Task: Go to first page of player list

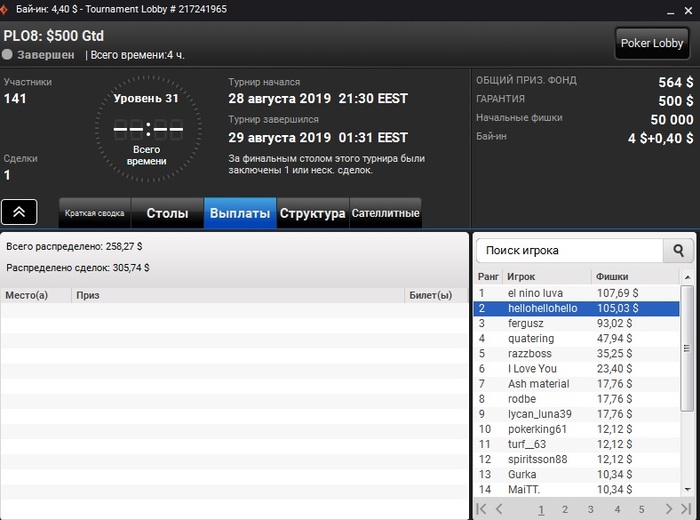Action: tap(481, 509)
